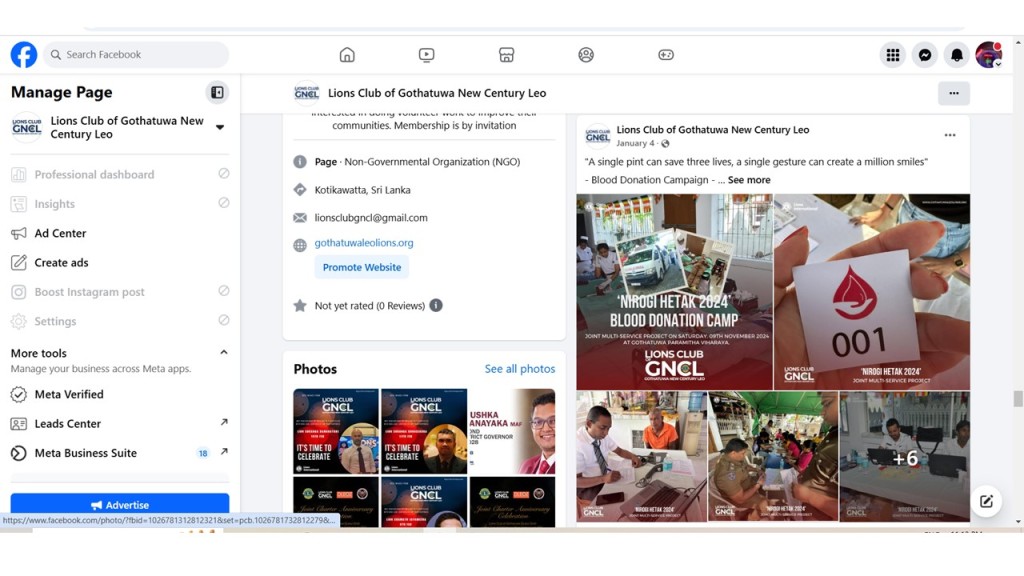The height and width of the screenshot is (576, 1024).
Task: Collapse the More tools section
Action: 224,353
